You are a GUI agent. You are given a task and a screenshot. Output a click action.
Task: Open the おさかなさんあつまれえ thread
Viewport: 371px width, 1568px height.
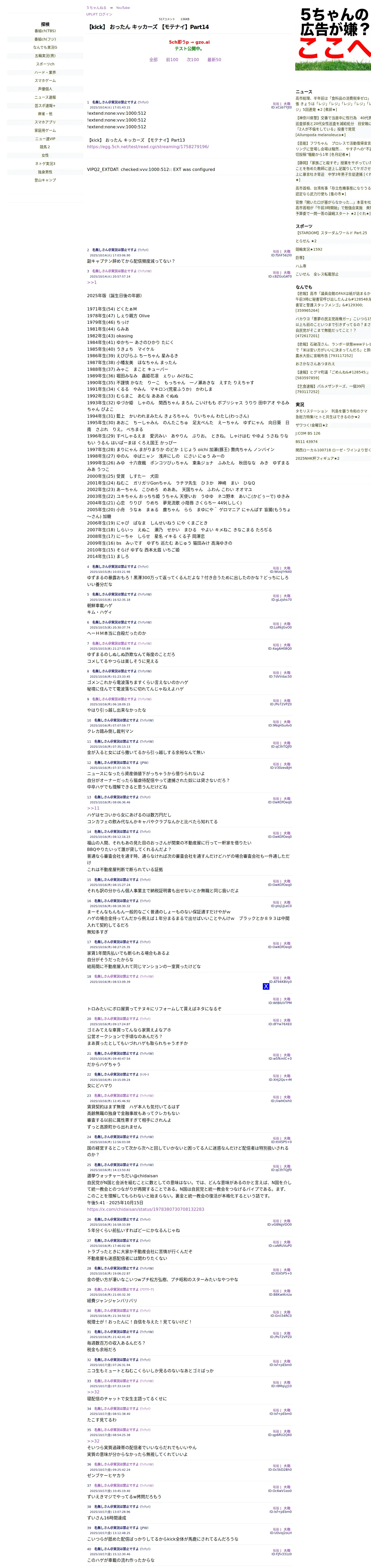315,364
